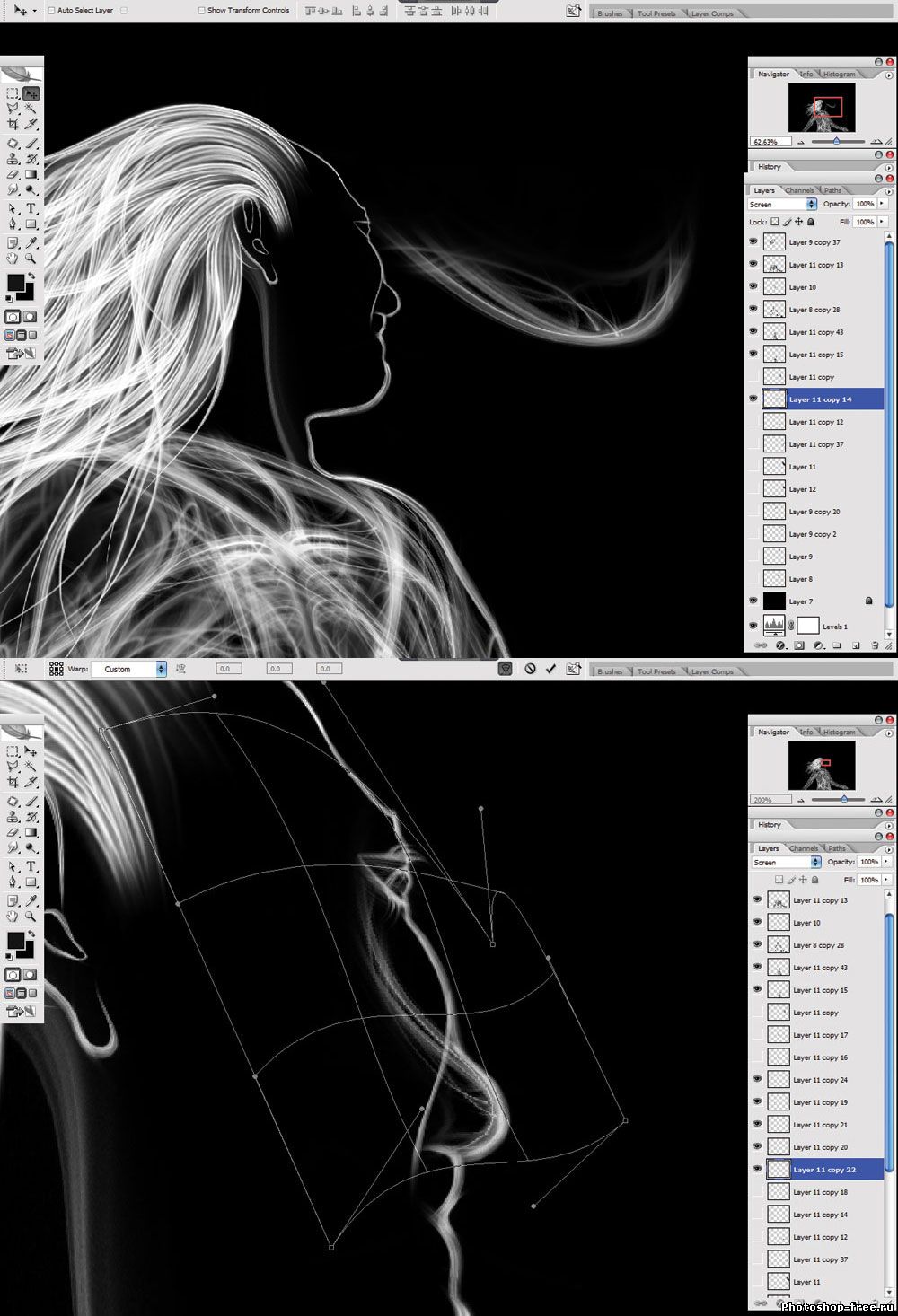Enable the Auto Select Layer checkbox

point(51,11)
